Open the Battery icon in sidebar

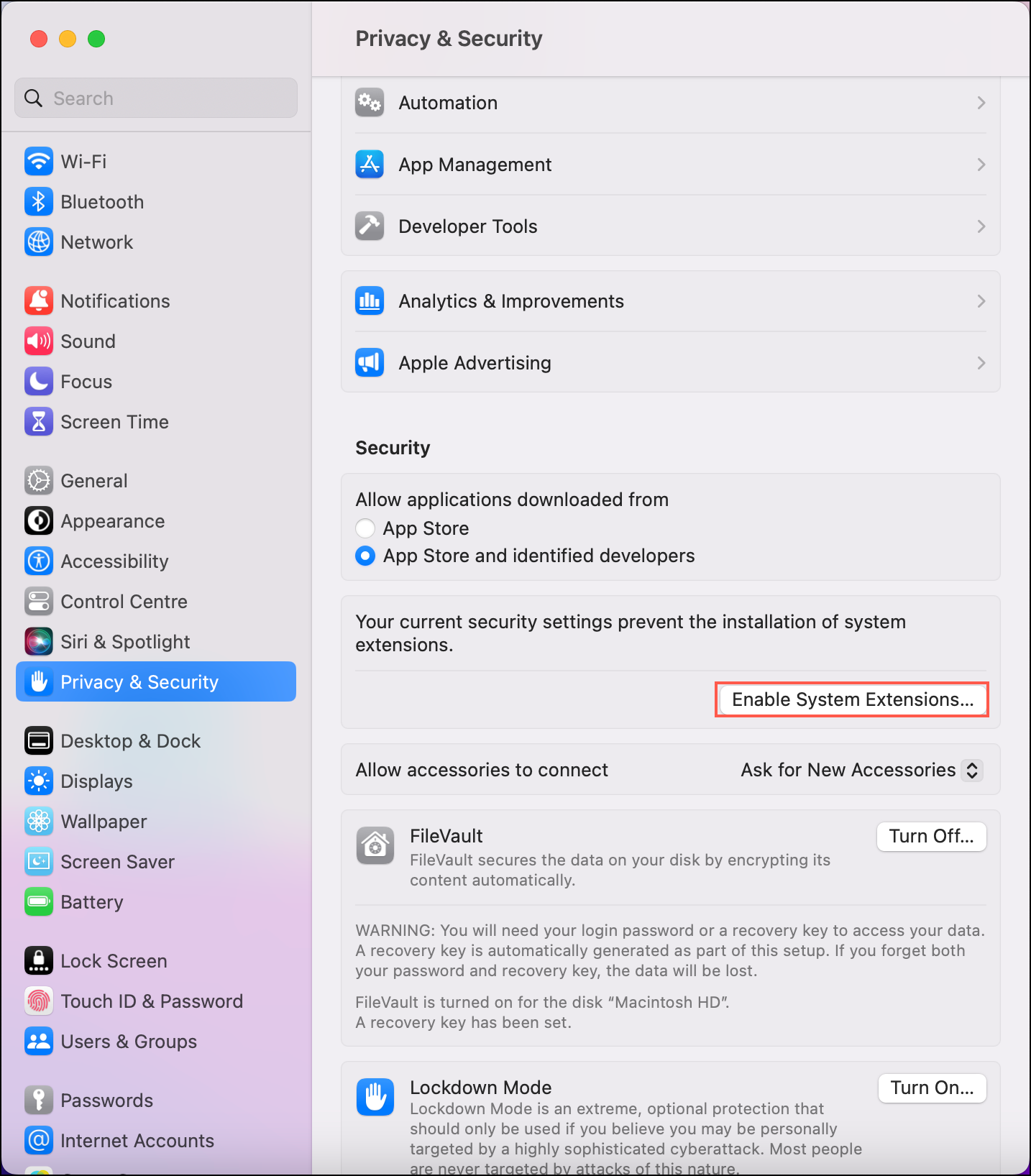pyautogui.click(x=39, y=901)
